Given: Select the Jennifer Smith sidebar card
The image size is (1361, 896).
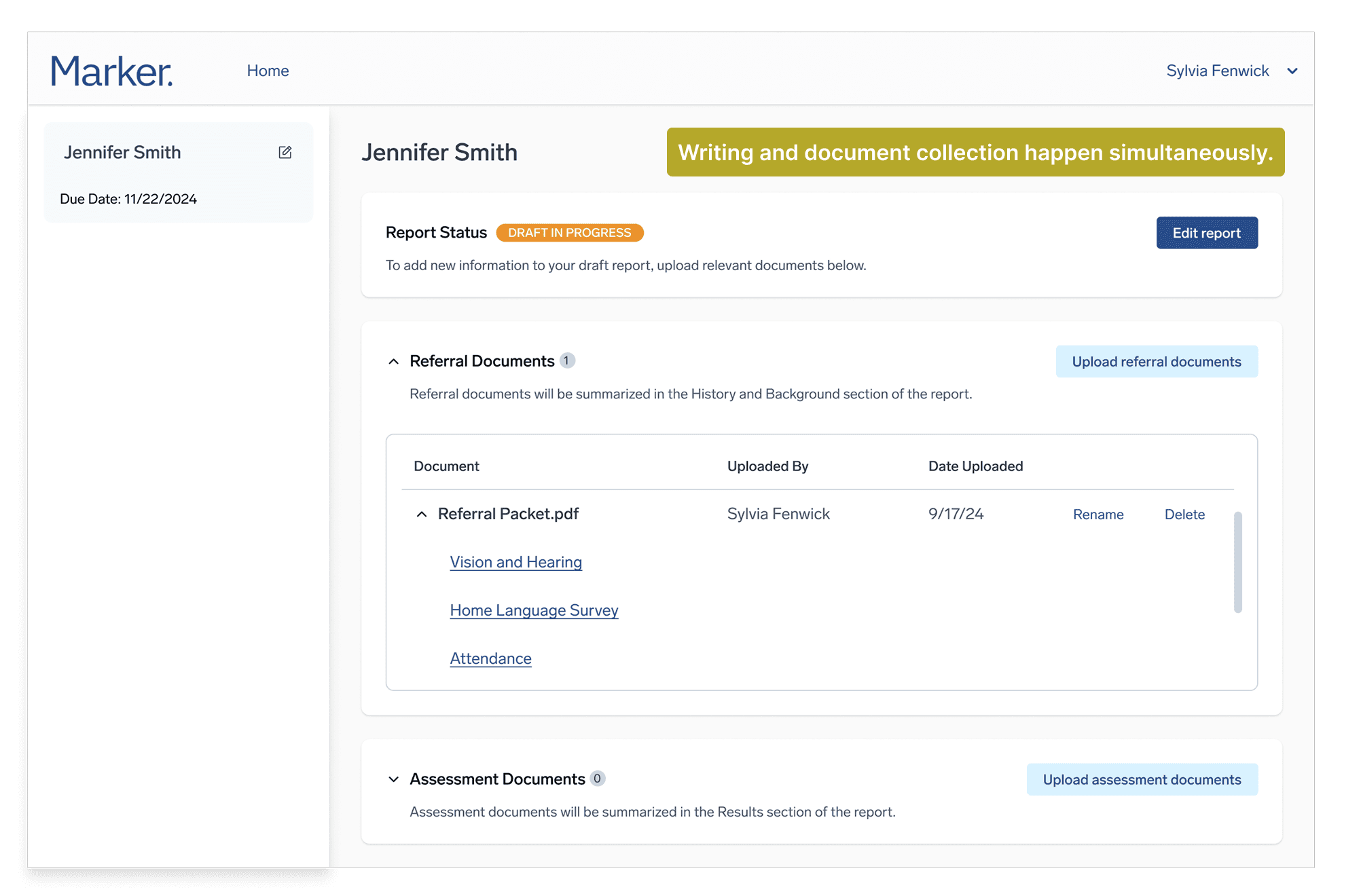Looking at the screenshot, I should click(x=178, y=172).
